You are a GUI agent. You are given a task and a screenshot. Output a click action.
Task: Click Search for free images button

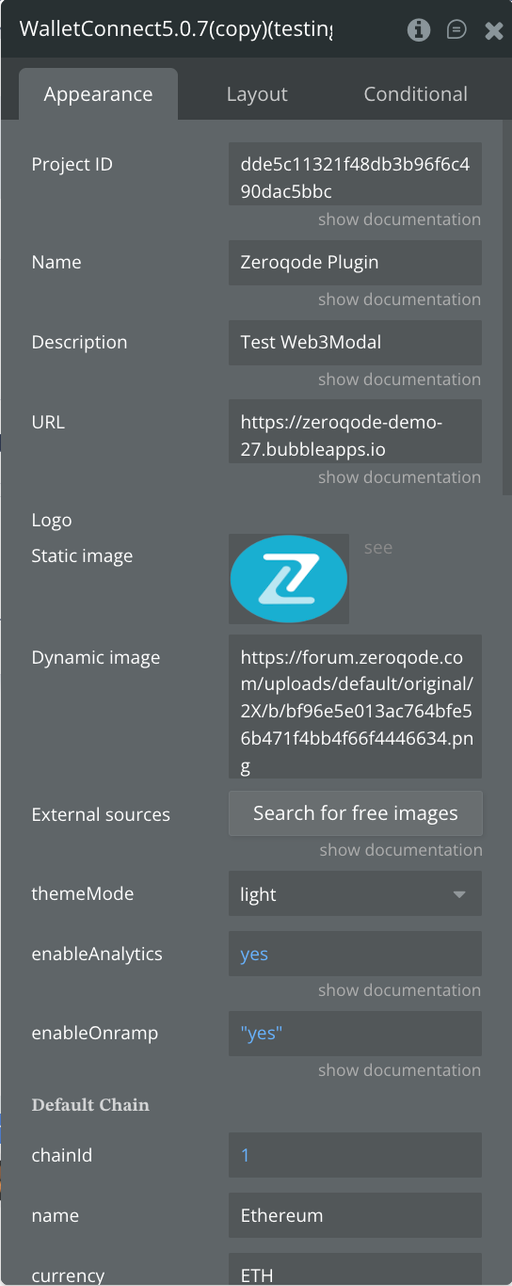point(355,813)
